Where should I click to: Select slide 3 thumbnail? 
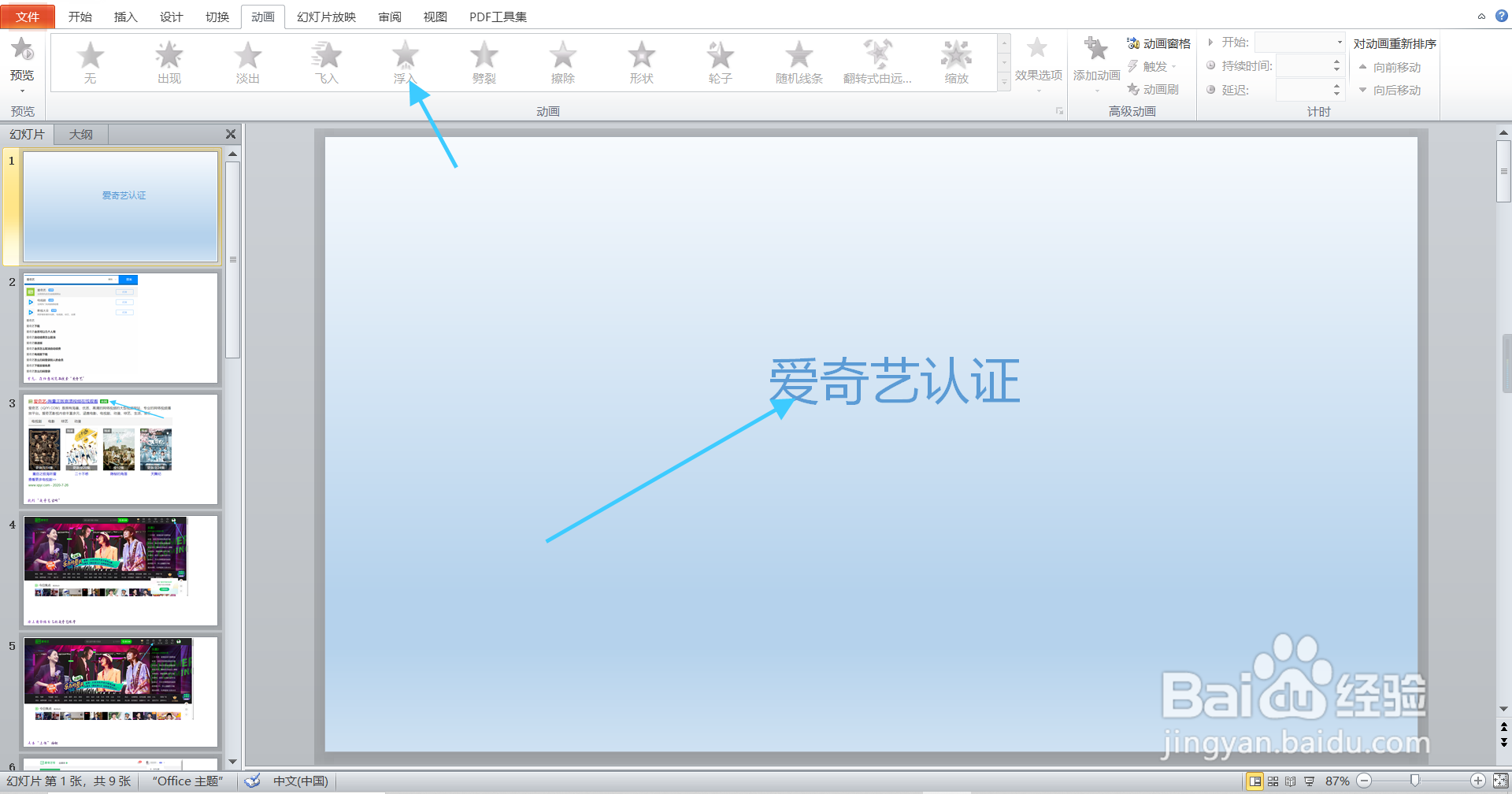(120, 450)
